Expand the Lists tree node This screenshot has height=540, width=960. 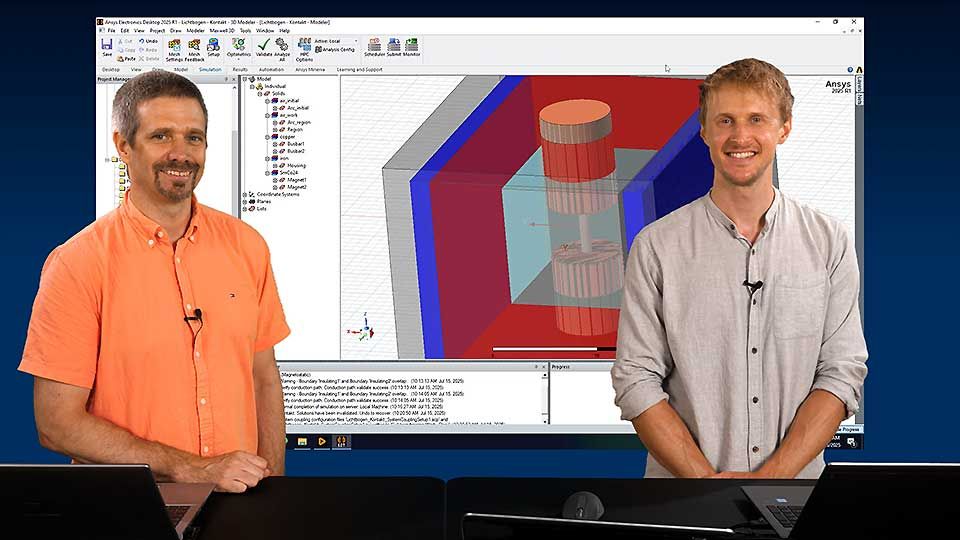(246, 209)
